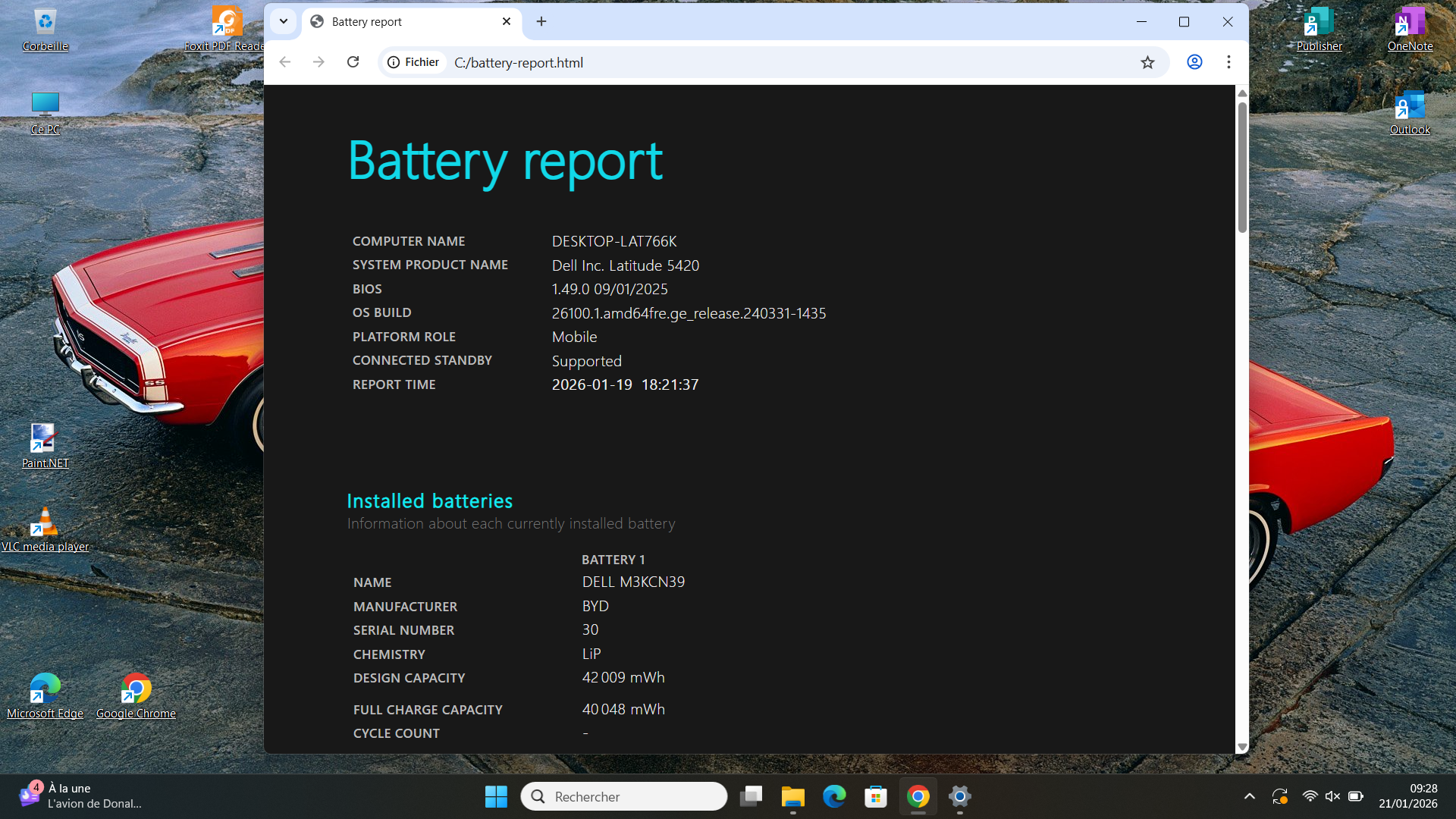Click the address bar URL C:/battery-report.html
This screenshot has height=819, width=1456.
coord(519,63)
